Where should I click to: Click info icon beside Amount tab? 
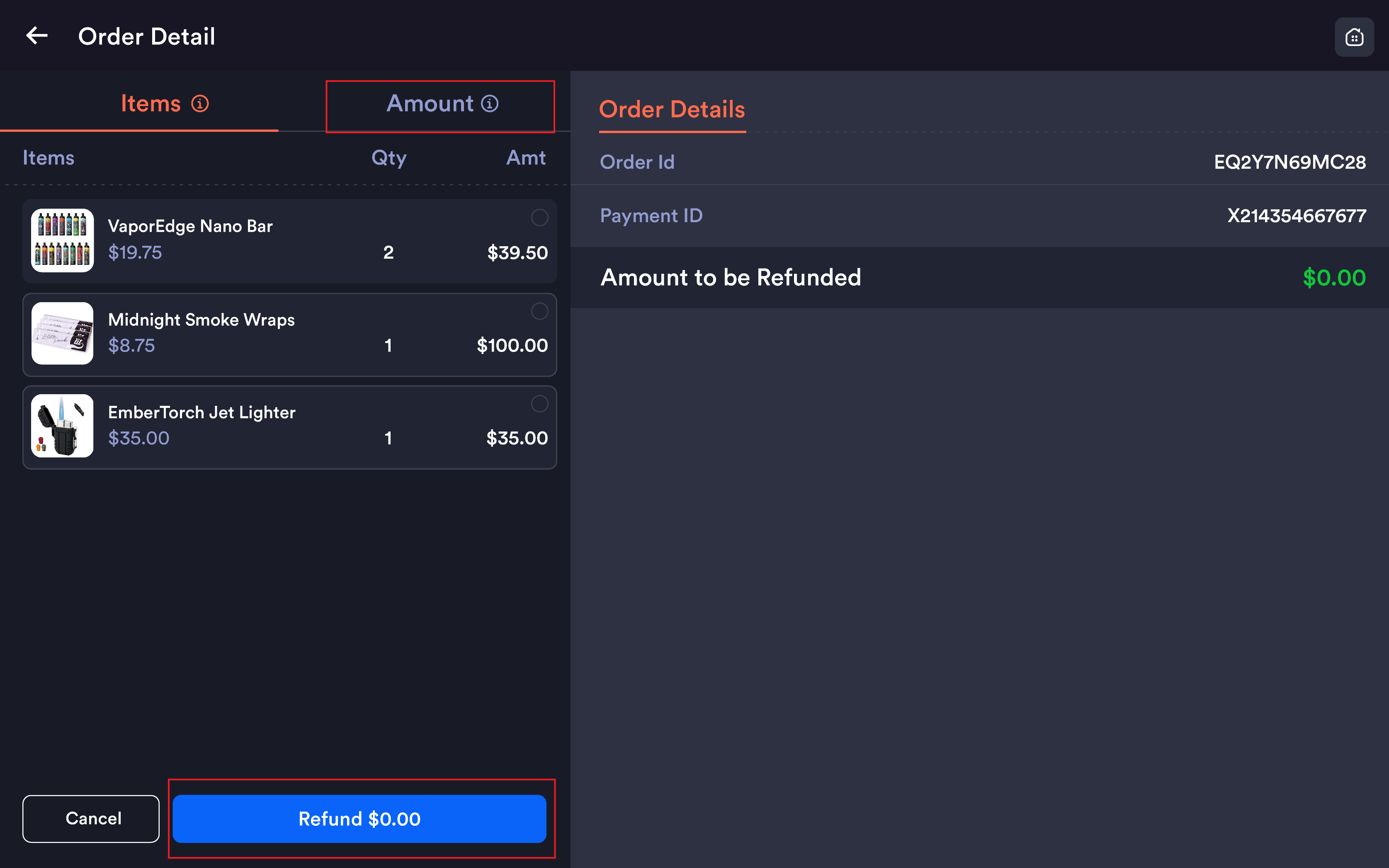click(490, 104)
